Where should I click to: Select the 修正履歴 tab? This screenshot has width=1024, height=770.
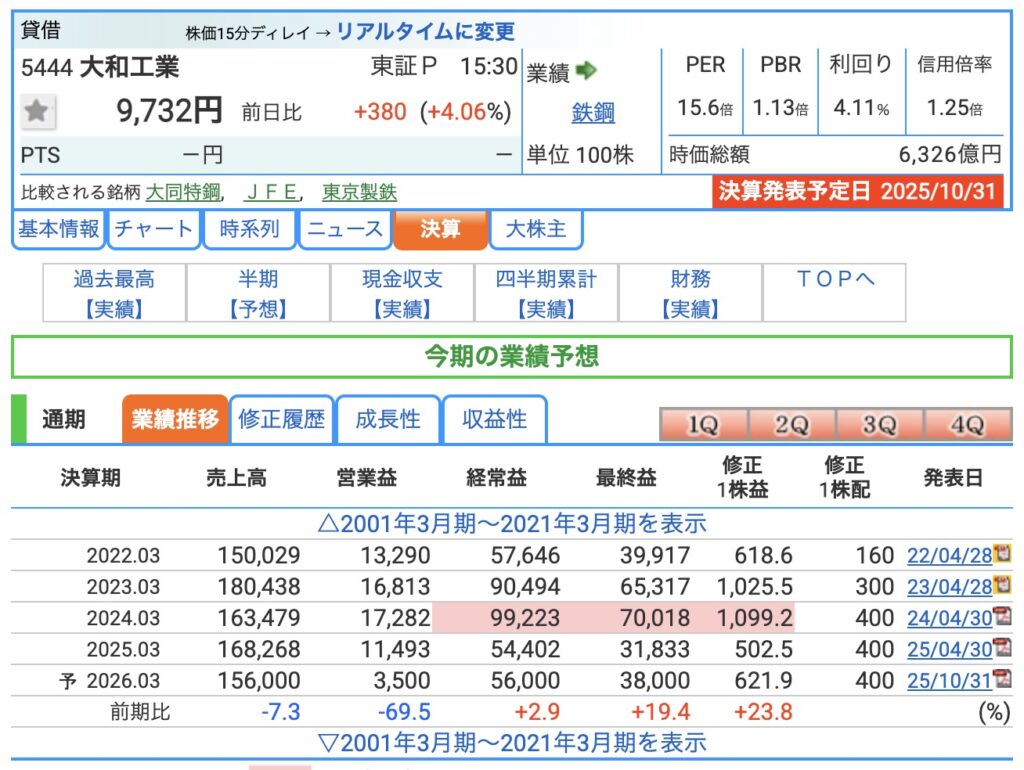tap(282, 419)
